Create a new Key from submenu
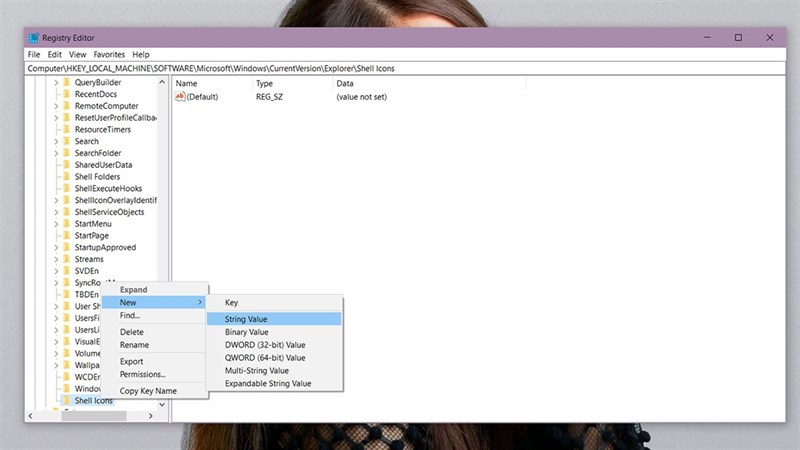This screenshot has height=450, width=800. [274, 303]
